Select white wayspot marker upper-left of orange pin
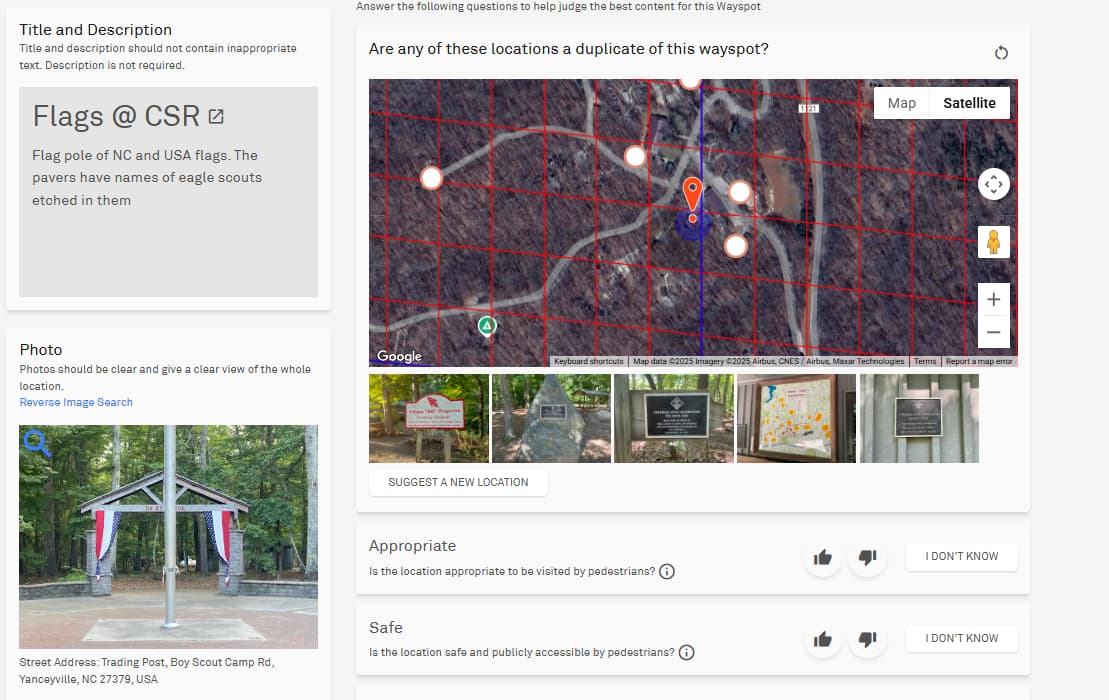The width and height of the screenshot is (1109, 700). pyautogui.click(x=635, y=156)
